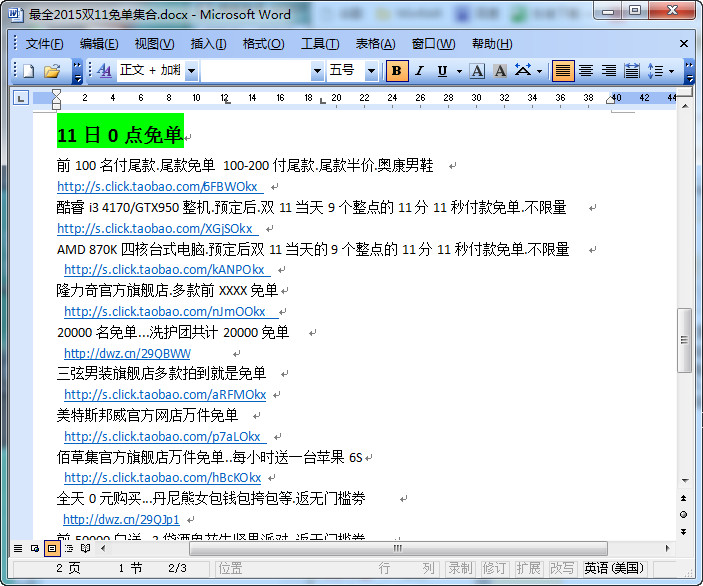This screenshot has height=586, width=703.
Task: Switch to Reading Layout view
Action: click(86, 548)
